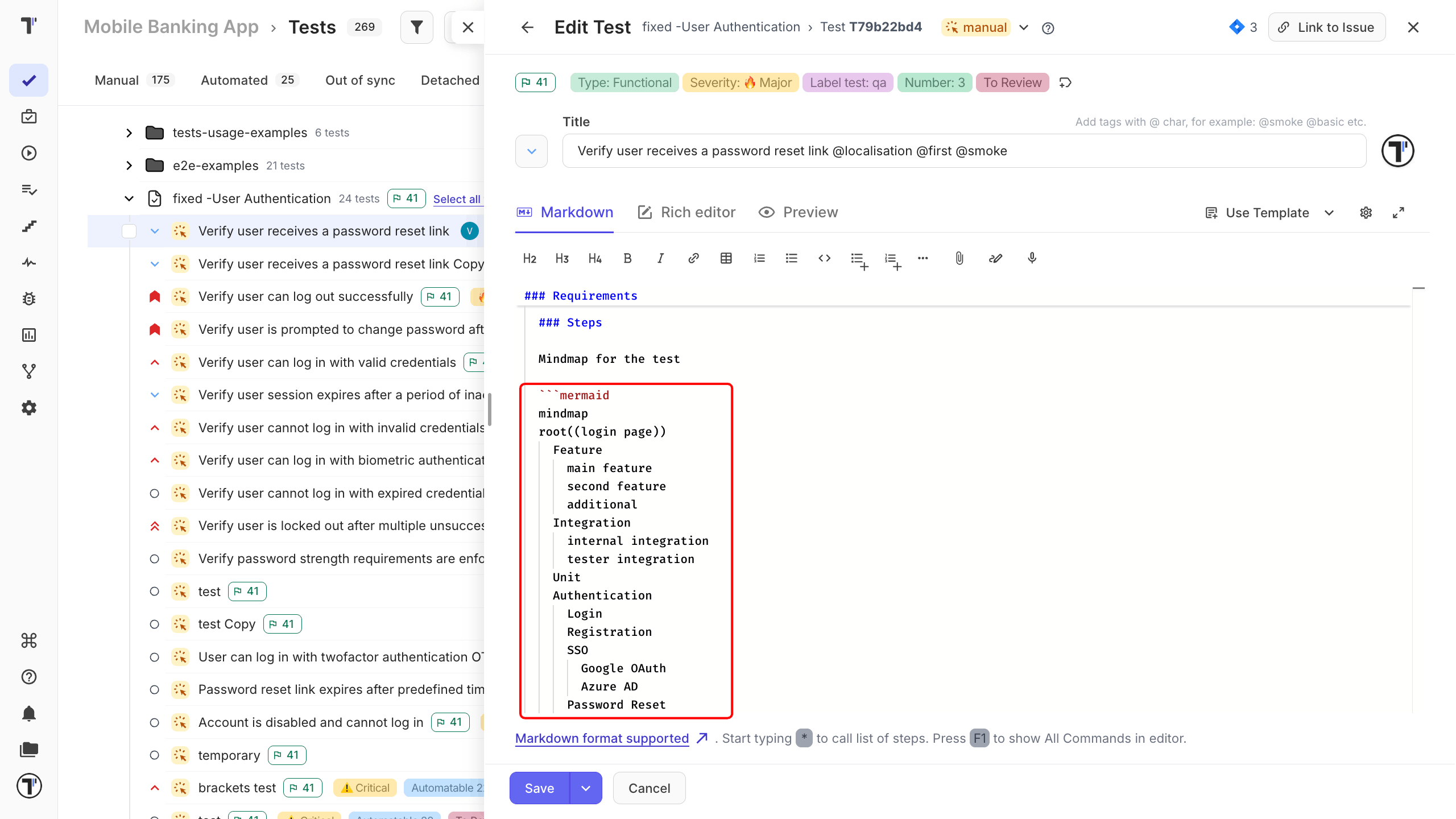Screen dimensions: 1456x819
Task: Insert an H2 heading in the editor
Action: point(530,259)
